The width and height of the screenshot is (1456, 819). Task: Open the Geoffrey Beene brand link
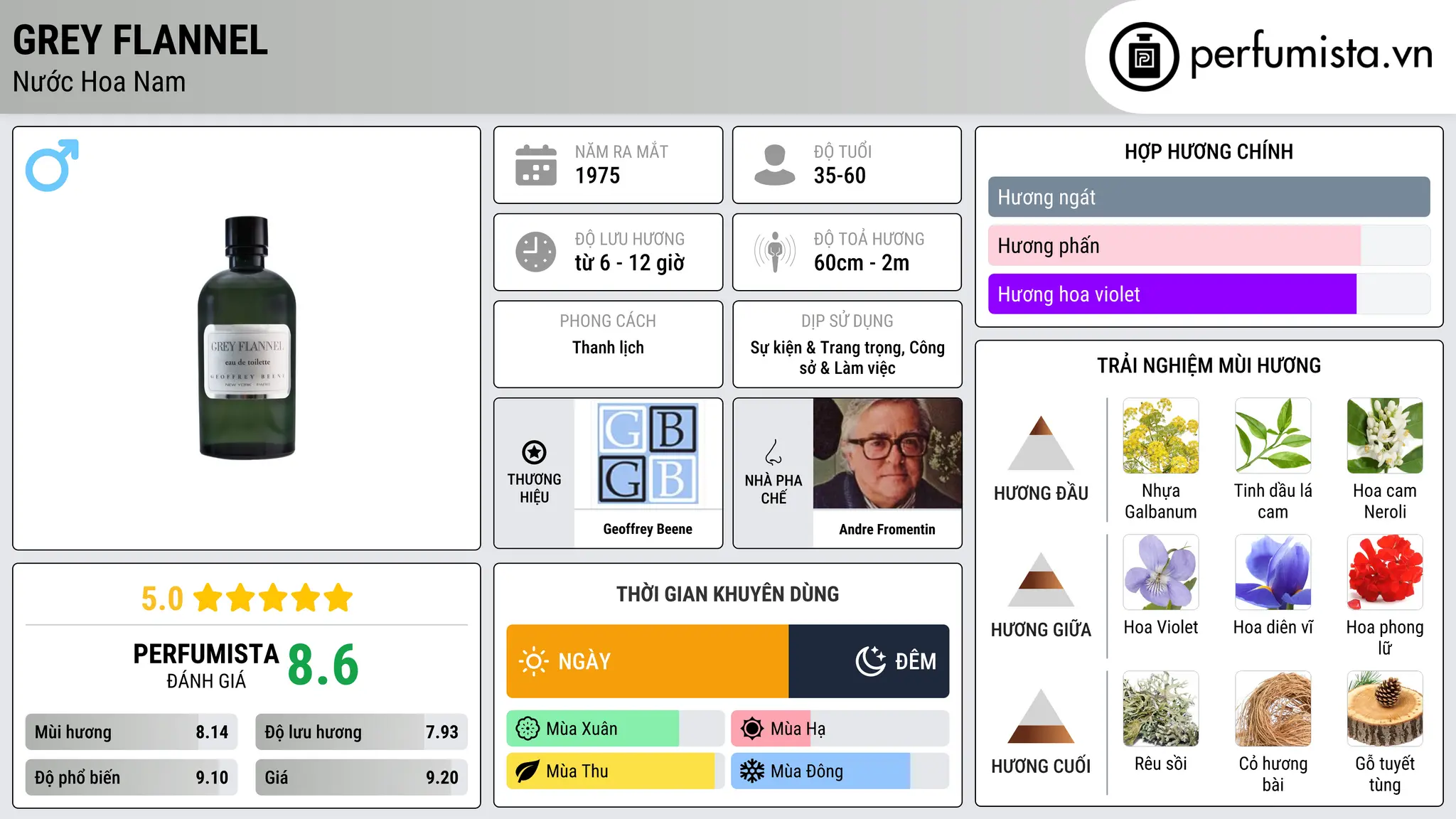coord(648,529)
